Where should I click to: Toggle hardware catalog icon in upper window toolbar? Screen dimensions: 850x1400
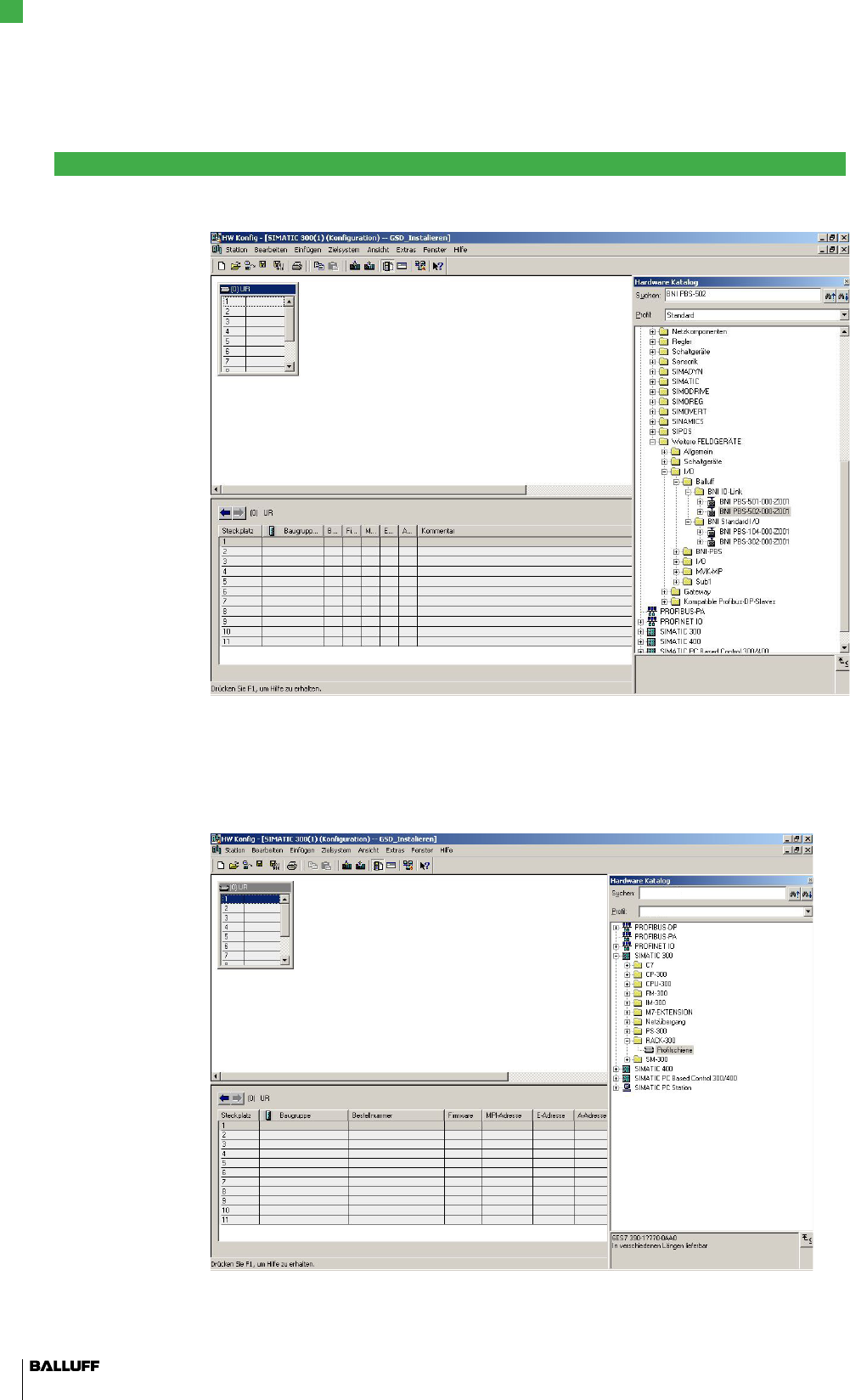[x=387, y=266]
